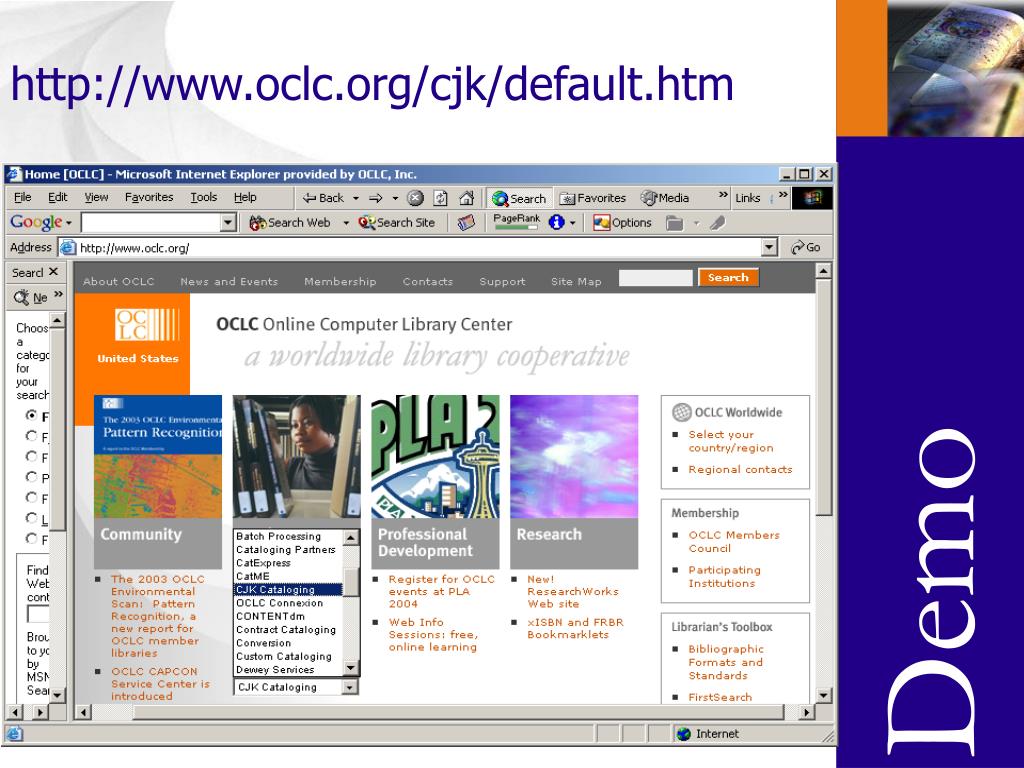Click the Go button beside address bar
The image size is (1024, 768).
click(805, 248)
